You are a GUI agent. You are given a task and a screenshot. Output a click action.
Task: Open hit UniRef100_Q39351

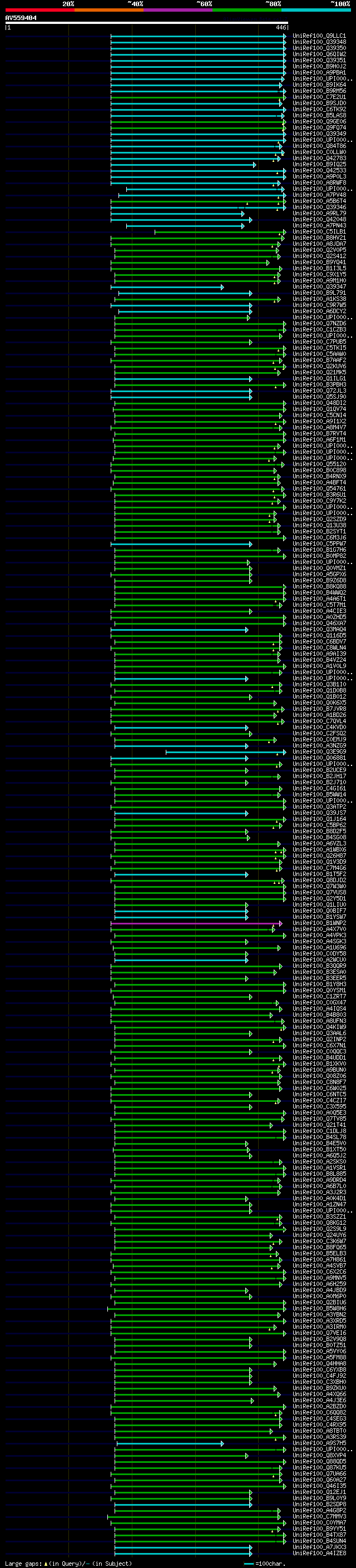coord(319,60)
